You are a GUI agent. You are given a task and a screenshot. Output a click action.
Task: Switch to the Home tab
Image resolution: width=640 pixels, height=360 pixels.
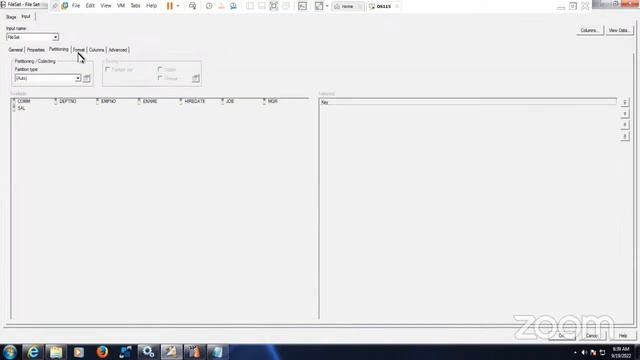347,6
